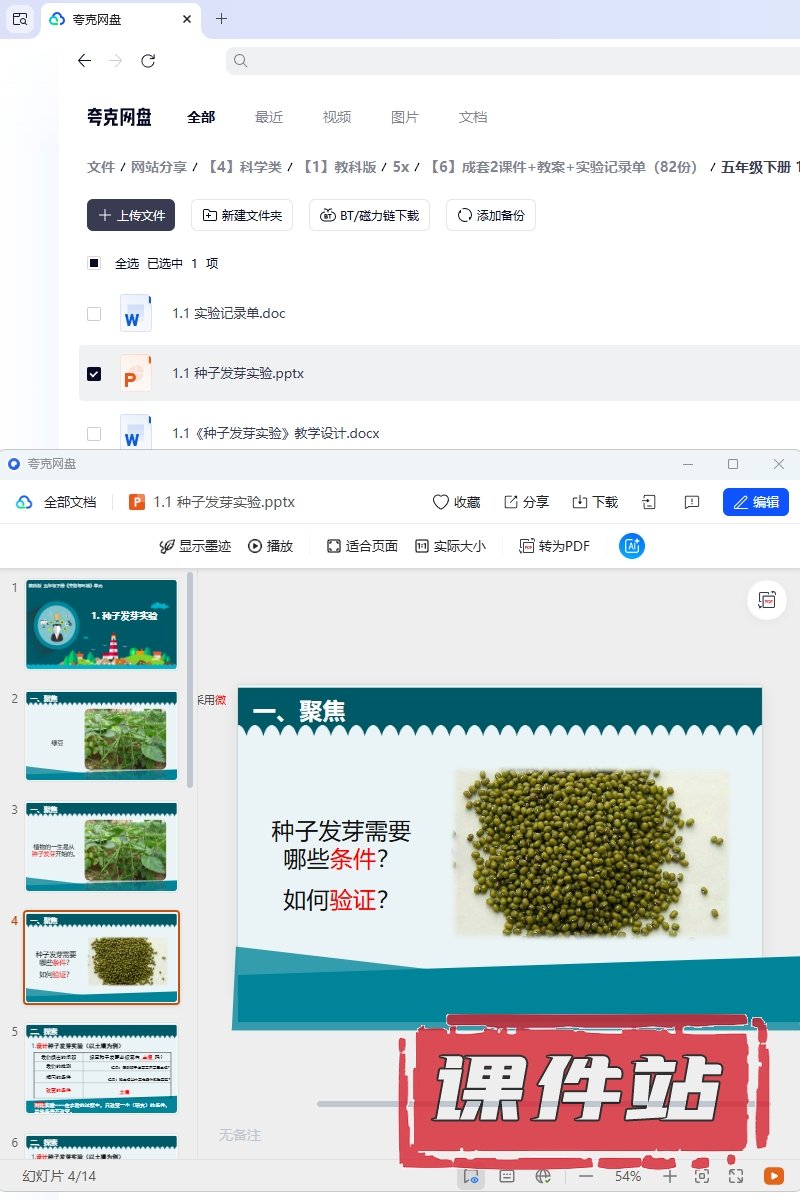Open the AI assistant icon
The image size is (800, 1200).
pyautogui.click(x=631, y=546)
